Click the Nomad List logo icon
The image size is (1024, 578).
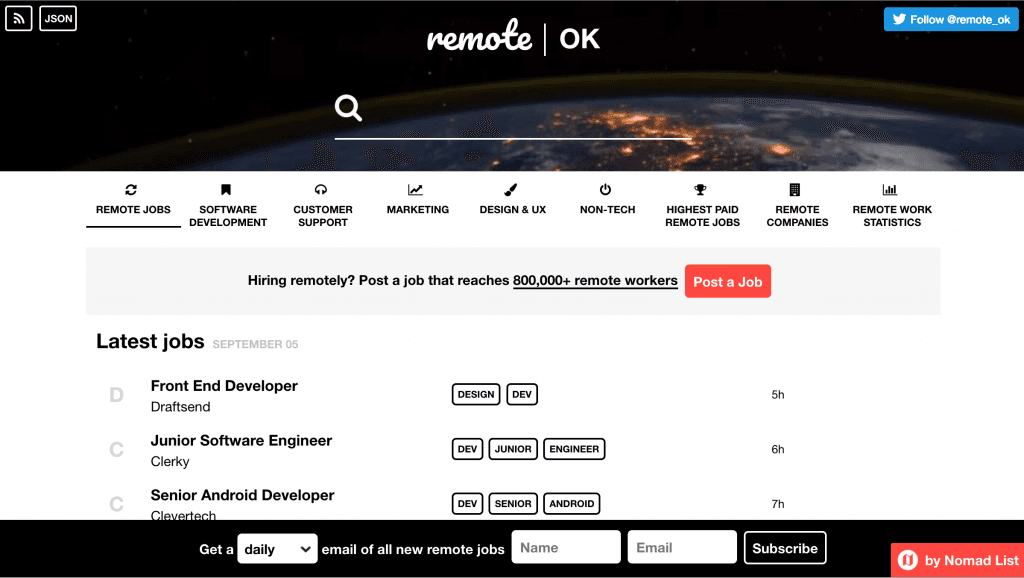(x=908, y=560)
